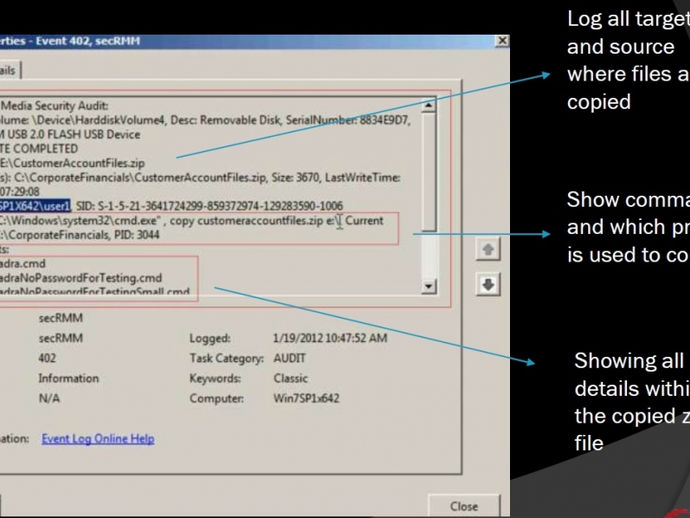Click the X button in the title bar

[502, 41]
